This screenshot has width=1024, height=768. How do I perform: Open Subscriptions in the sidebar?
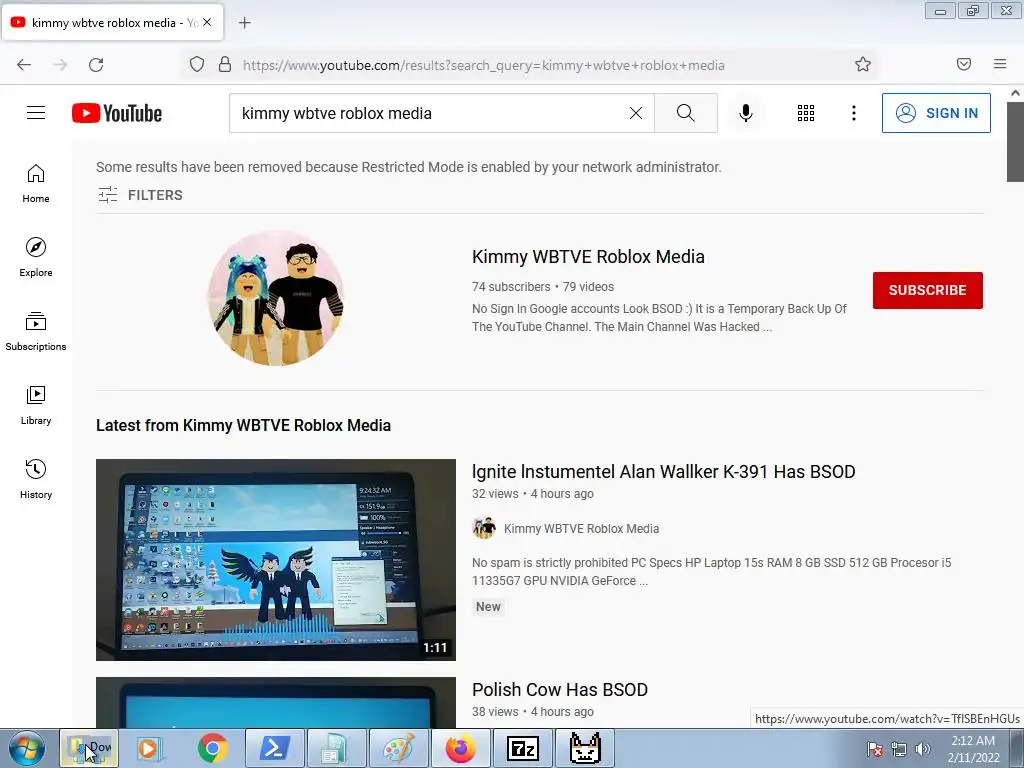point(36,332)
